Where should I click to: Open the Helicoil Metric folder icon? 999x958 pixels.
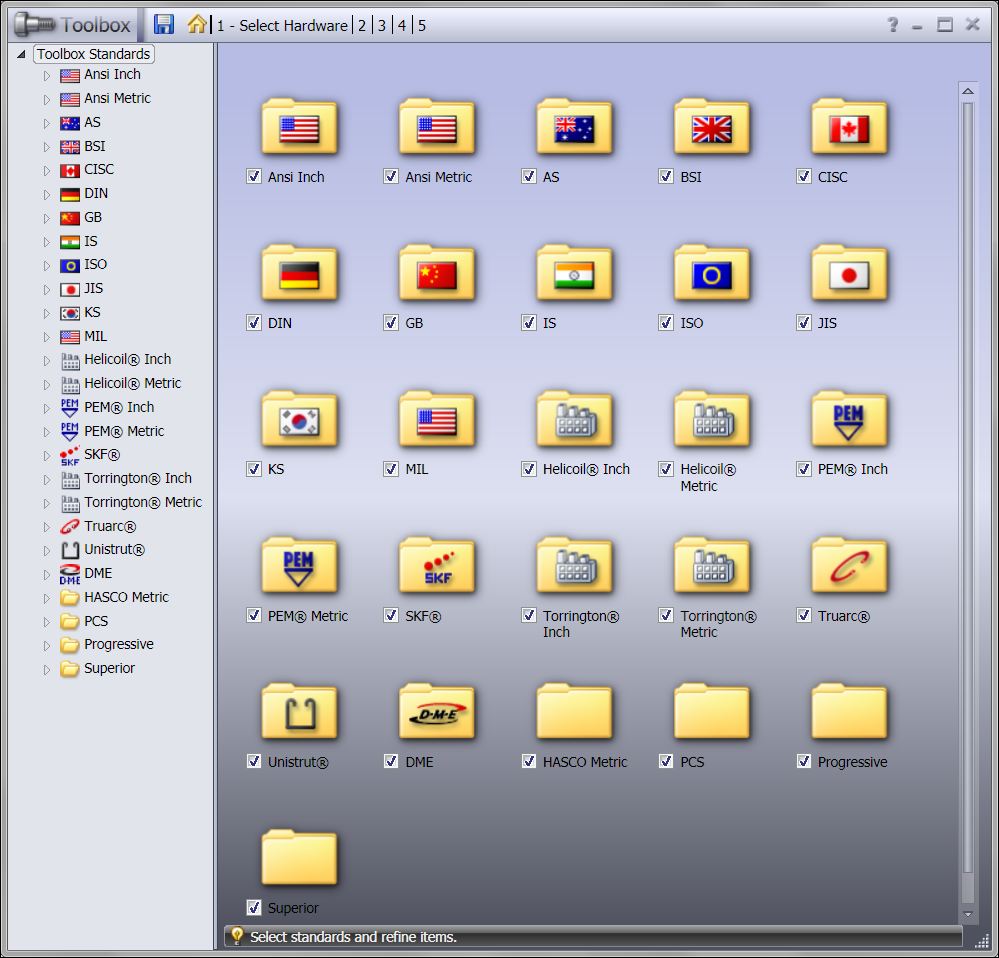712,419
